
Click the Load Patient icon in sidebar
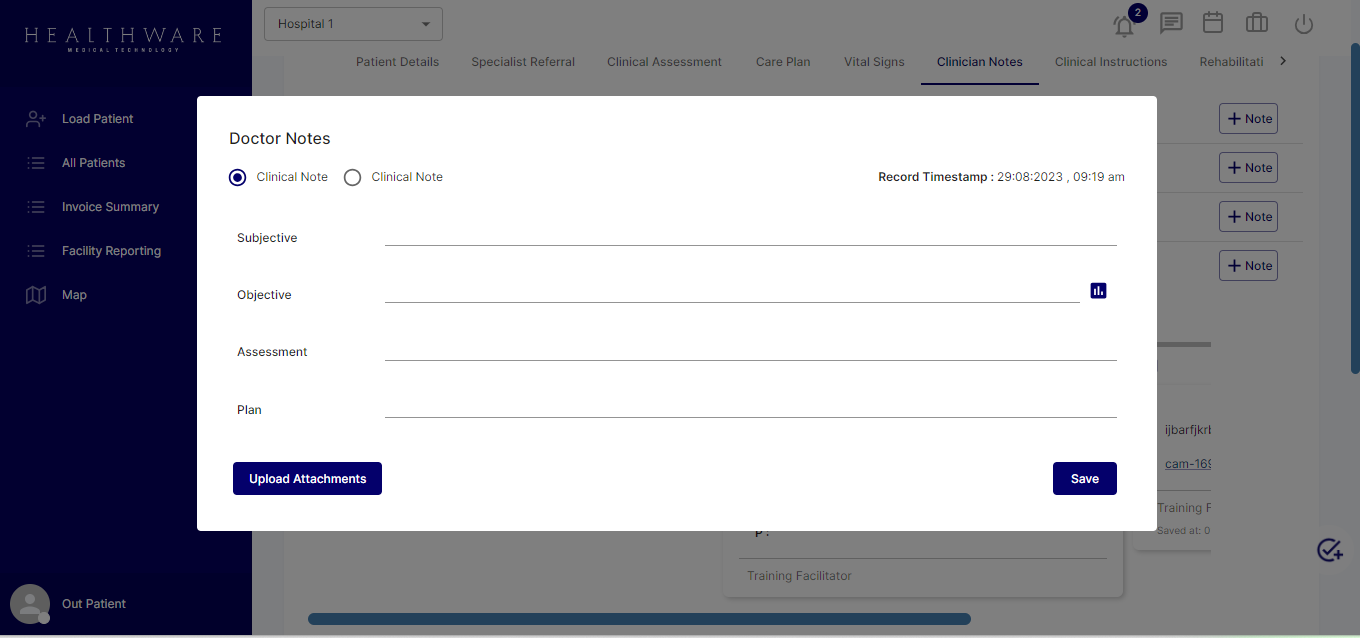tap(36, 119)
